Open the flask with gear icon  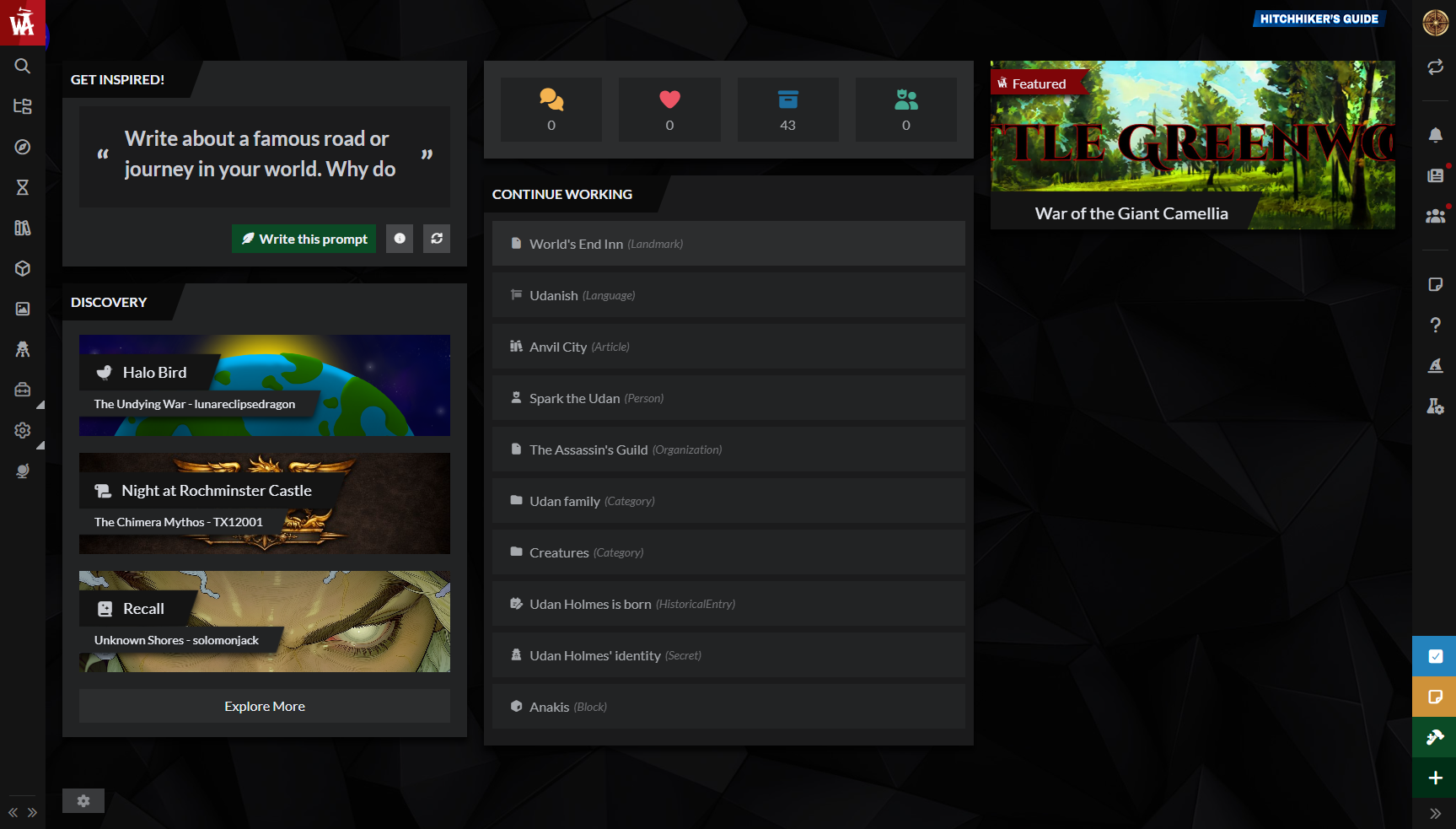pyautogui.click(x=1436, y=406)
